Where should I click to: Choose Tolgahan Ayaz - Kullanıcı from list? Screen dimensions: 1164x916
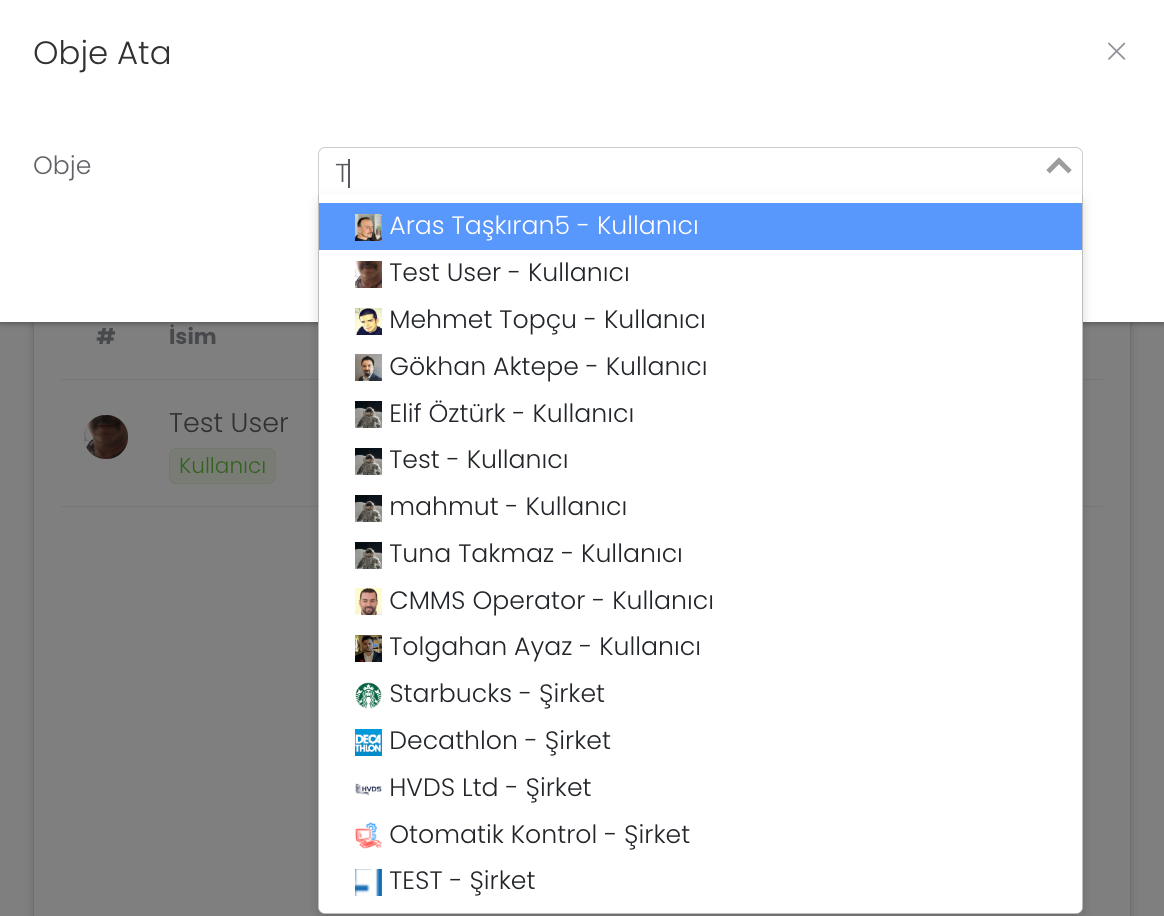[x=544, y=647]
